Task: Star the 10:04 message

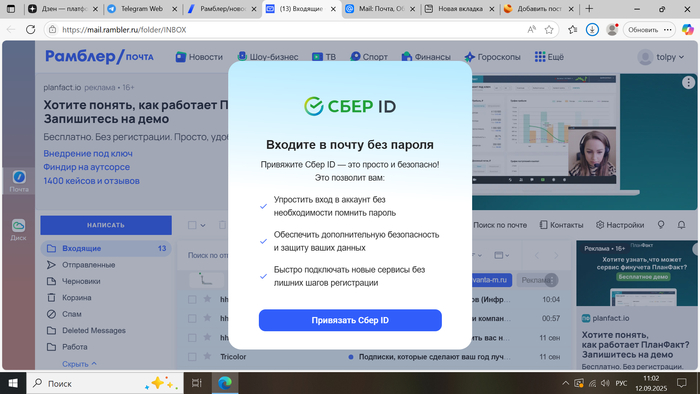Action: click(207, 299)
